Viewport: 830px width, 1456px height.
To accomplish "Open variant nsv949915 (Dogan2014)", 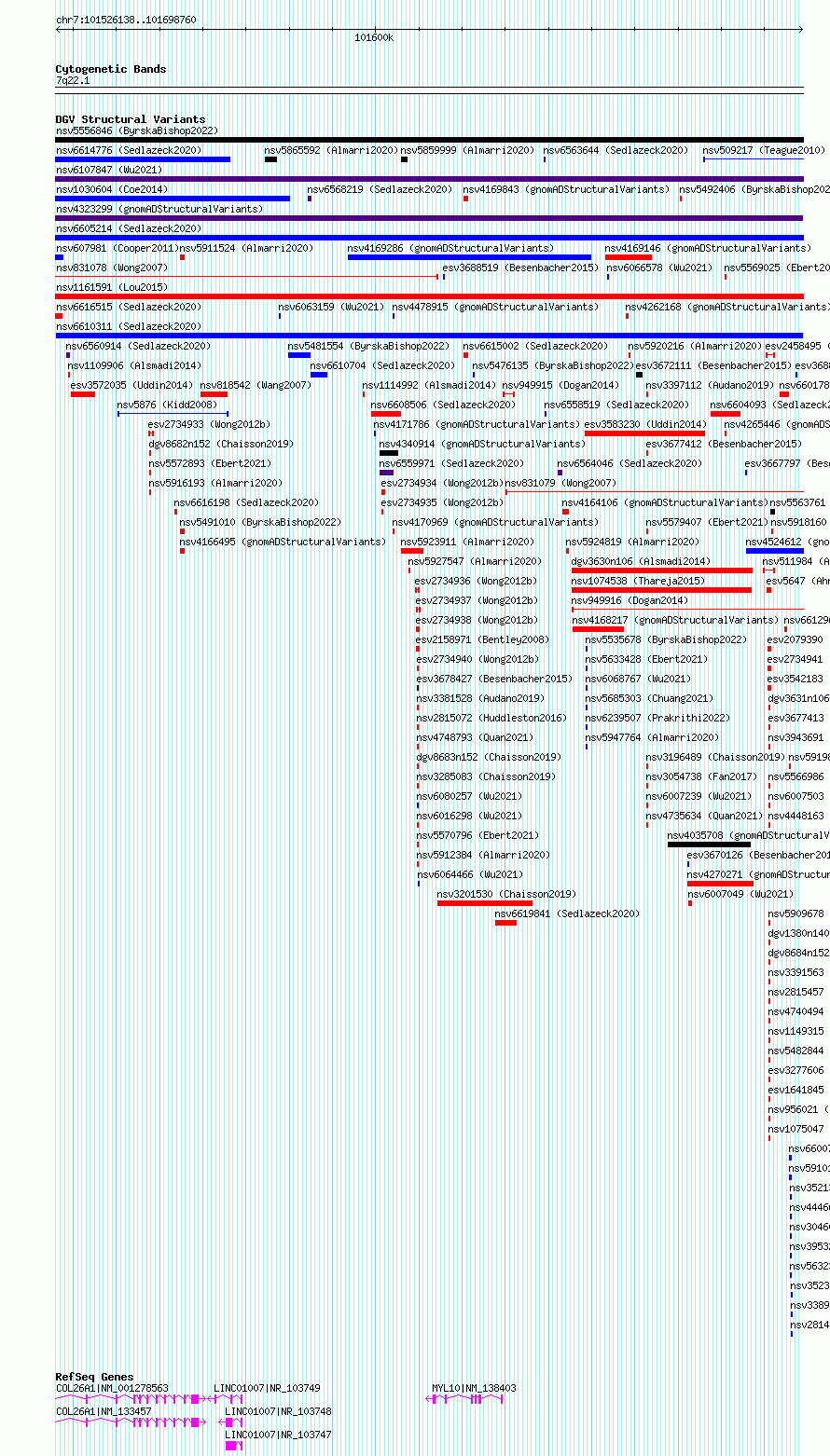I will [560, 385].
